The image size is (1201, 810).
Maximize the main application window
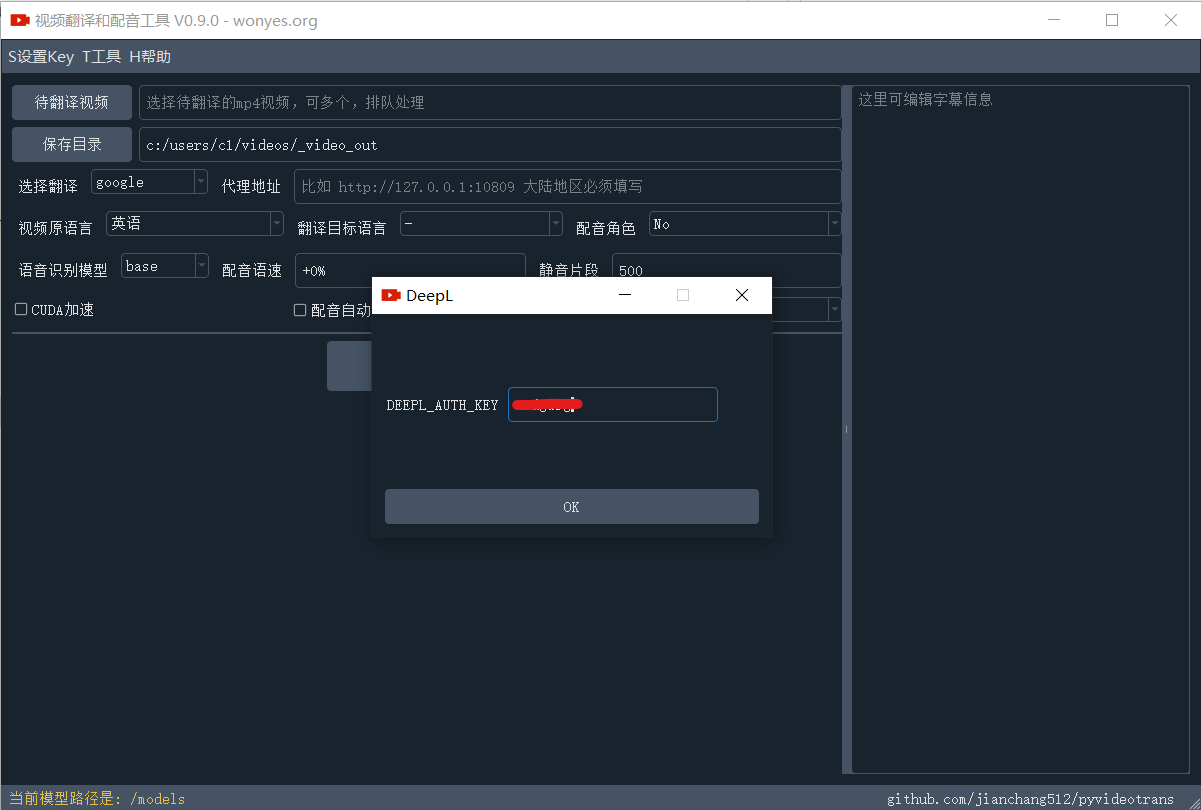(1112, 20)
